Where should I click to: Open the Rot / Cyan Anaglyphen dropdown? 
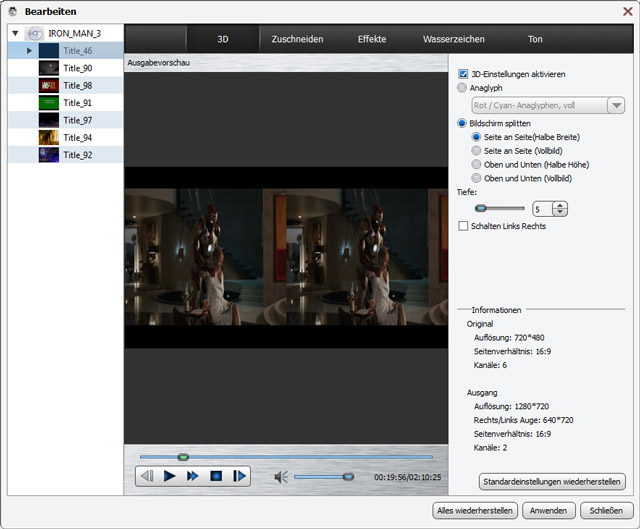tap(616, 105)
